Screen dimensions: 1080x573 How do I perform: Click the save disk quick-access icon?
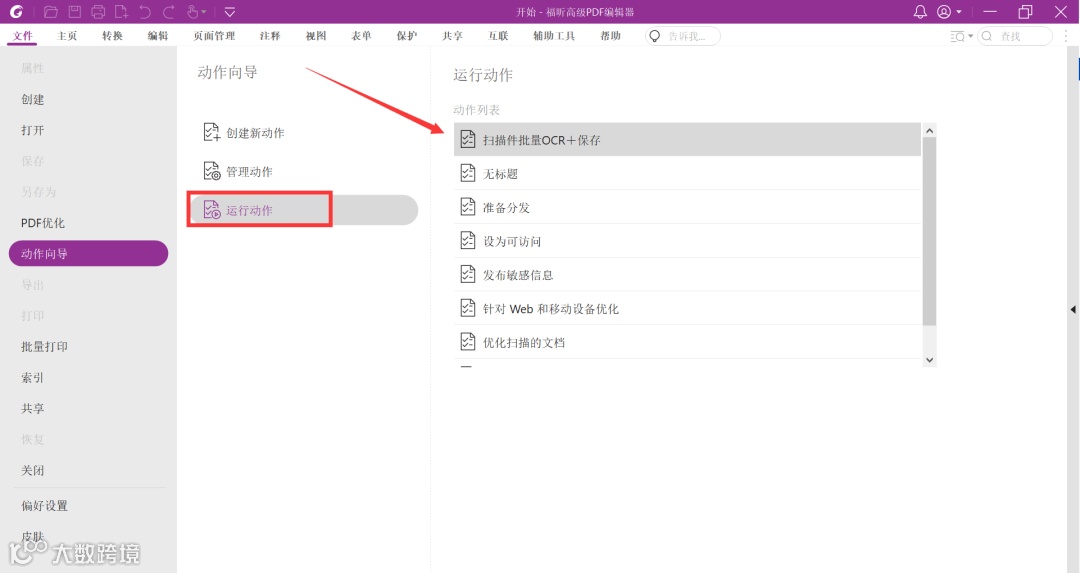point(74,12)
